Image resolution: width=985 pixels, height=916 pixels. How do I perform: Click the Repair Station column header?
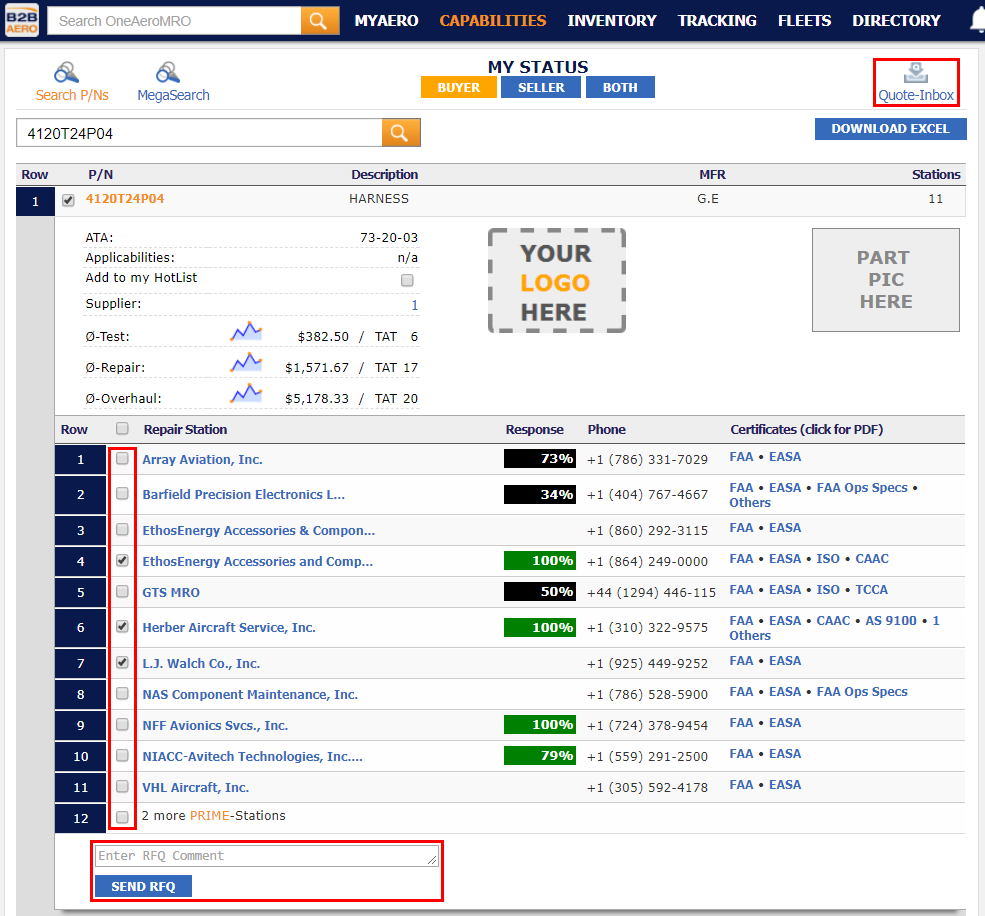point(185,429)
